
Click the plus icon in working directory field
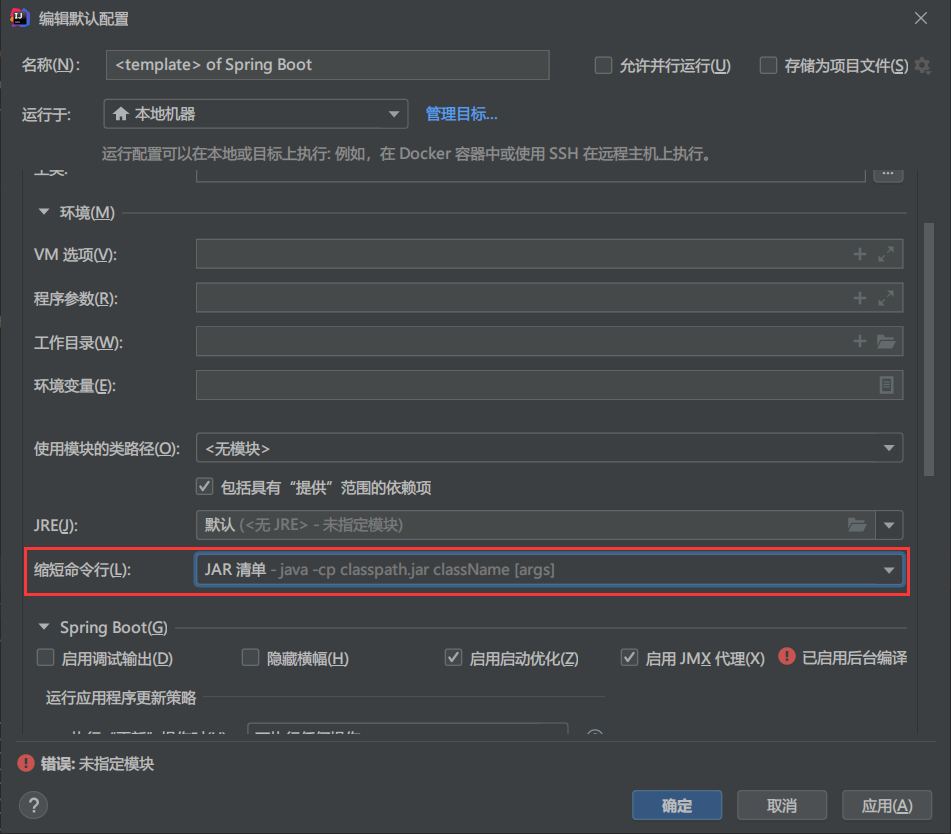point(859,341)
